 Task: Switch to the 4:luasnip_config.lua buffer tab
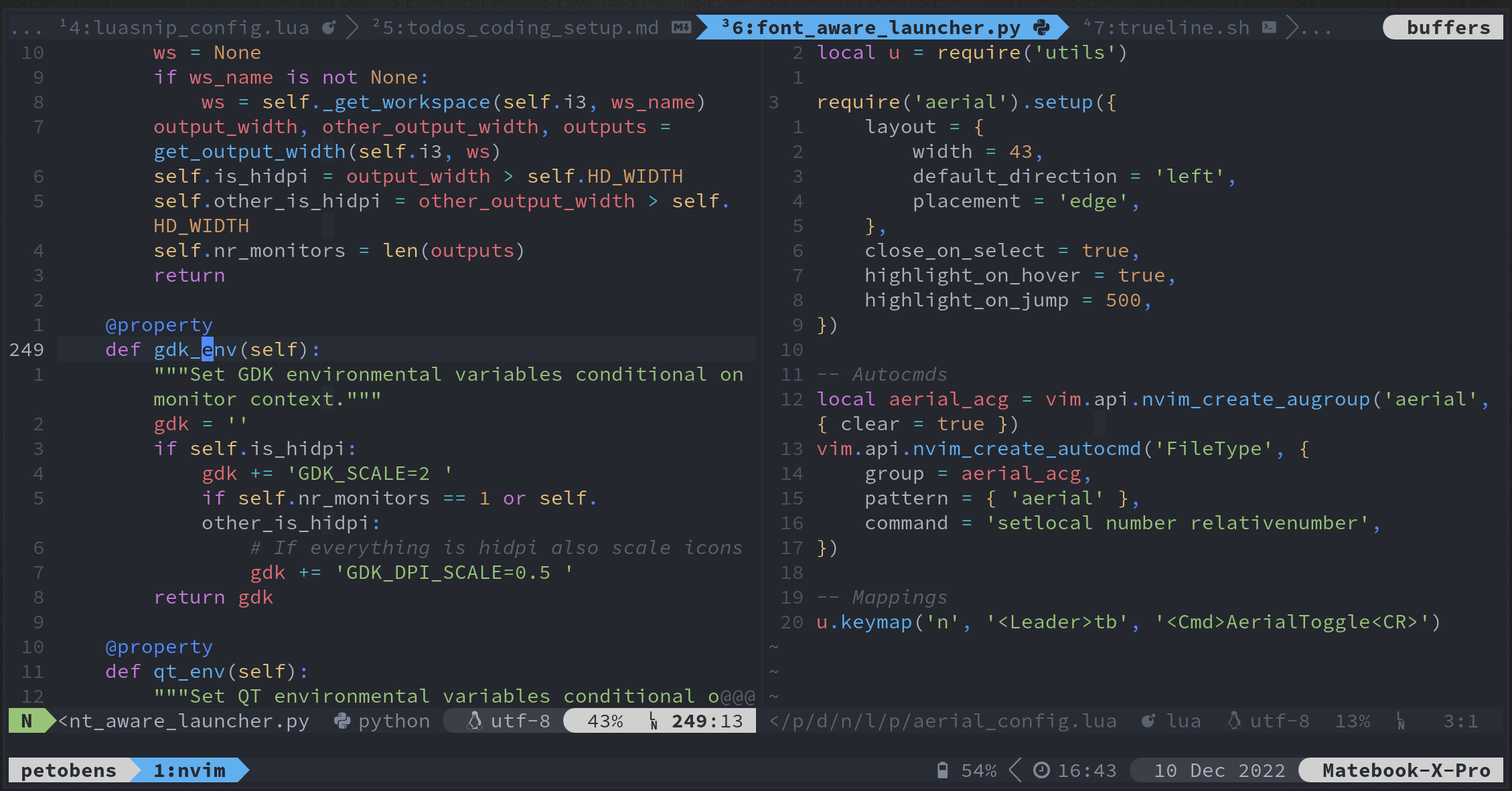194,27
